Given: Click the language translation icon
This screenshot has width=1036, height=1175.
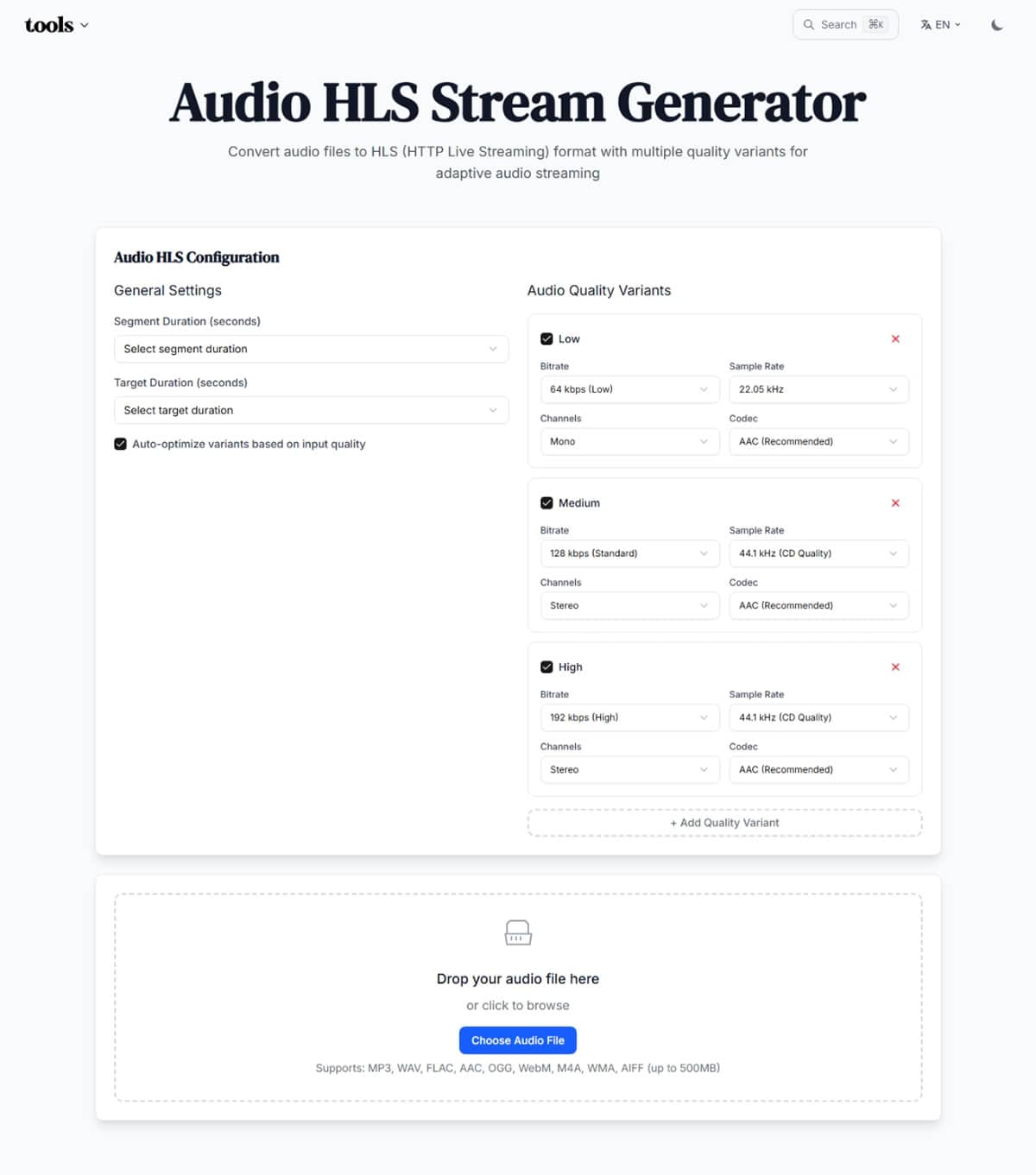Looking at the screenshot, I should [x=924, y=24].
